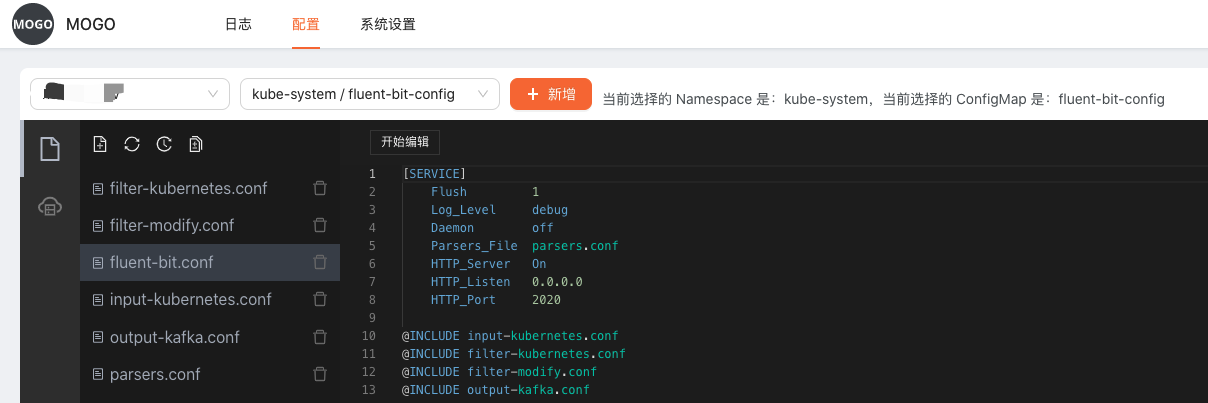
Task: Click the orange 新增 button
Action: pos(551,94)
